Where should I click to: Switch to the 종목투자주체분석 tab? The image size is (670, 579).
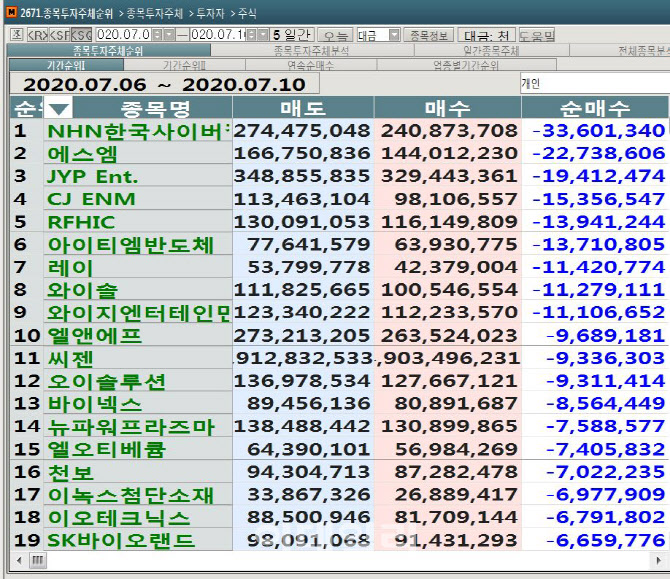click(x=311, y=51)
